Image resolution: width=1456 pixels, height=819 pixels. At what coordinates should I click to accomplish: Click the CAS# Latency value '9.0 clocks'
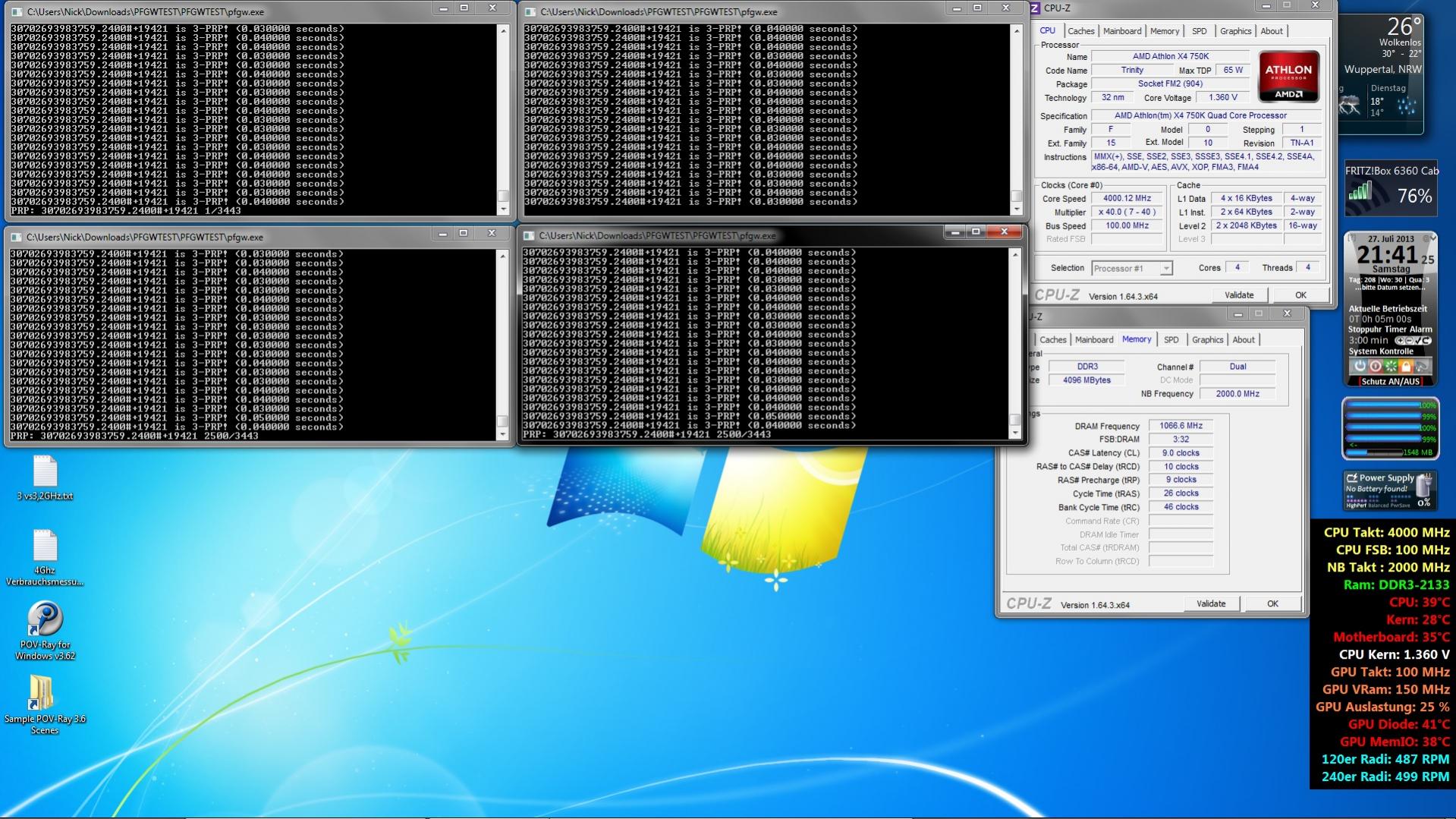(1181, 453)
